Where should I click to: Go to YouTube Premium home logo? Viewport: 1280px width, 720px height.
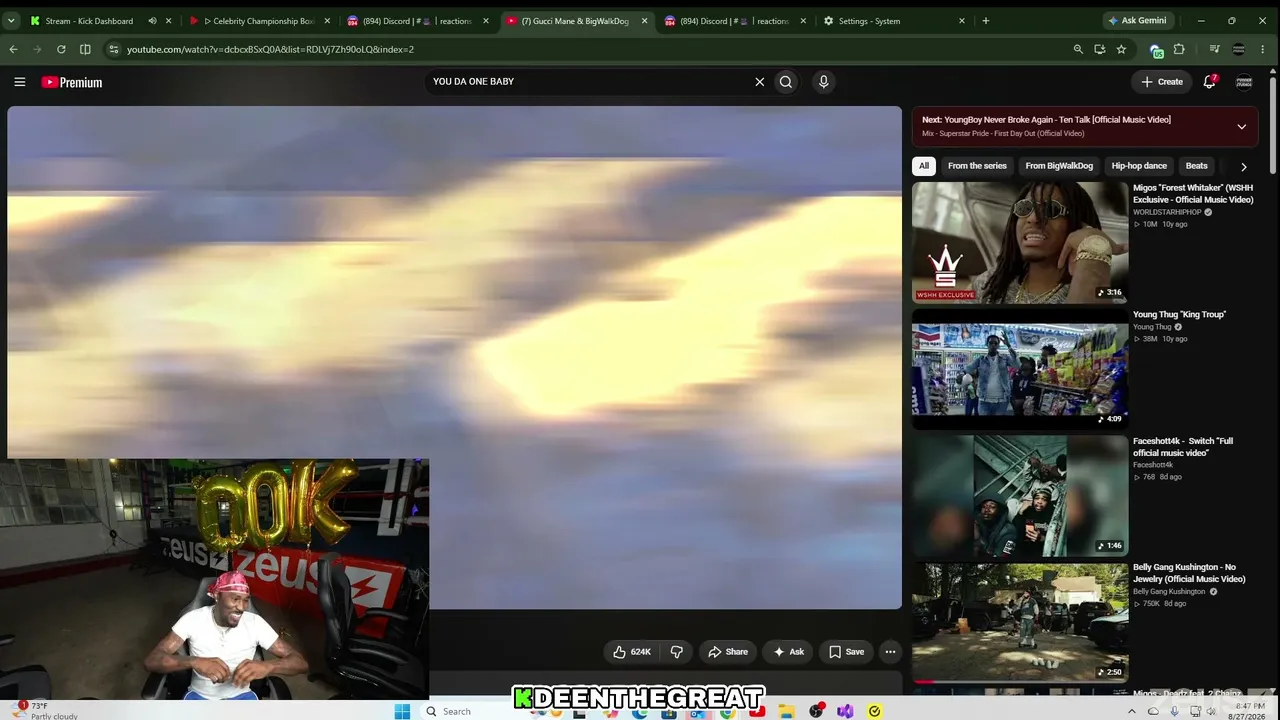pyautogui.click(x=72, y=82)
